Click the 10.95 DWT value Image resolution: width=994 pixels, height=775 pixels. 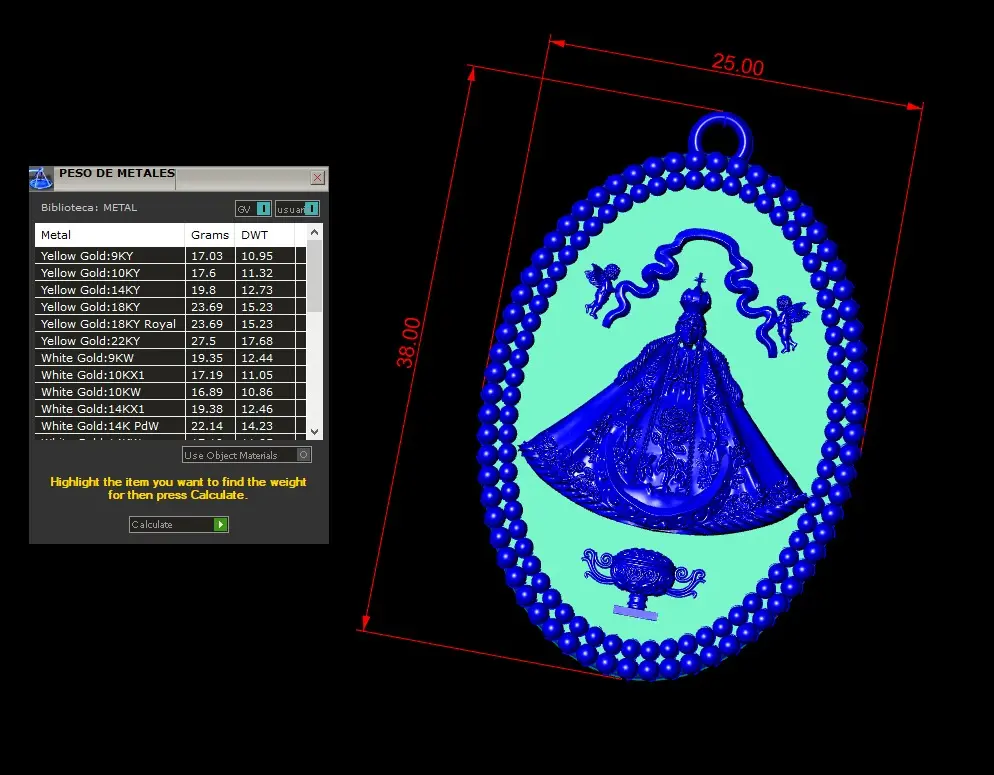click(x=257, y=256)
